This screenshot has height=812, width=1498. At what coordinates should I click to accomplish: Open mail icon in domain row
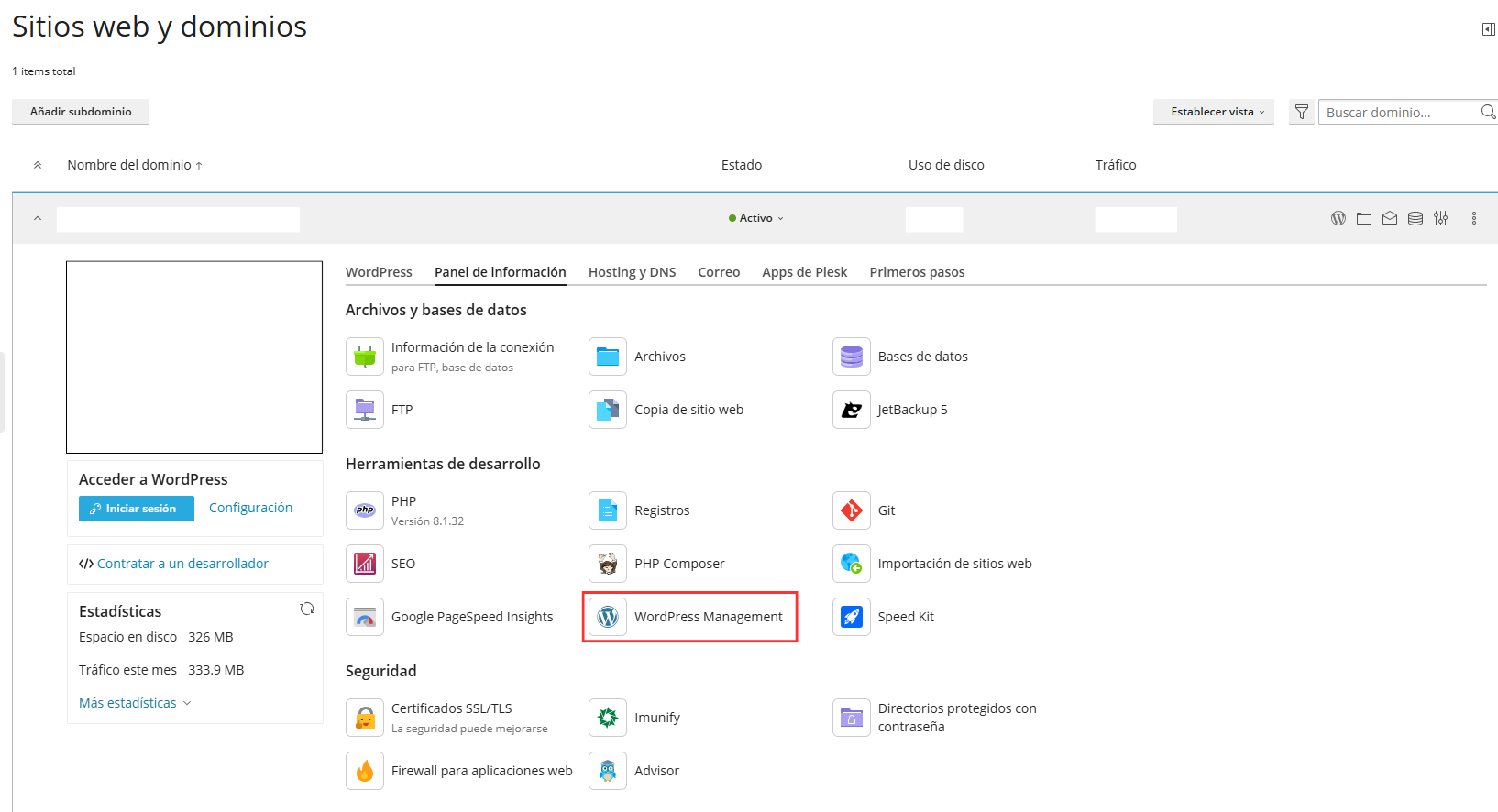pos(1390,218)
